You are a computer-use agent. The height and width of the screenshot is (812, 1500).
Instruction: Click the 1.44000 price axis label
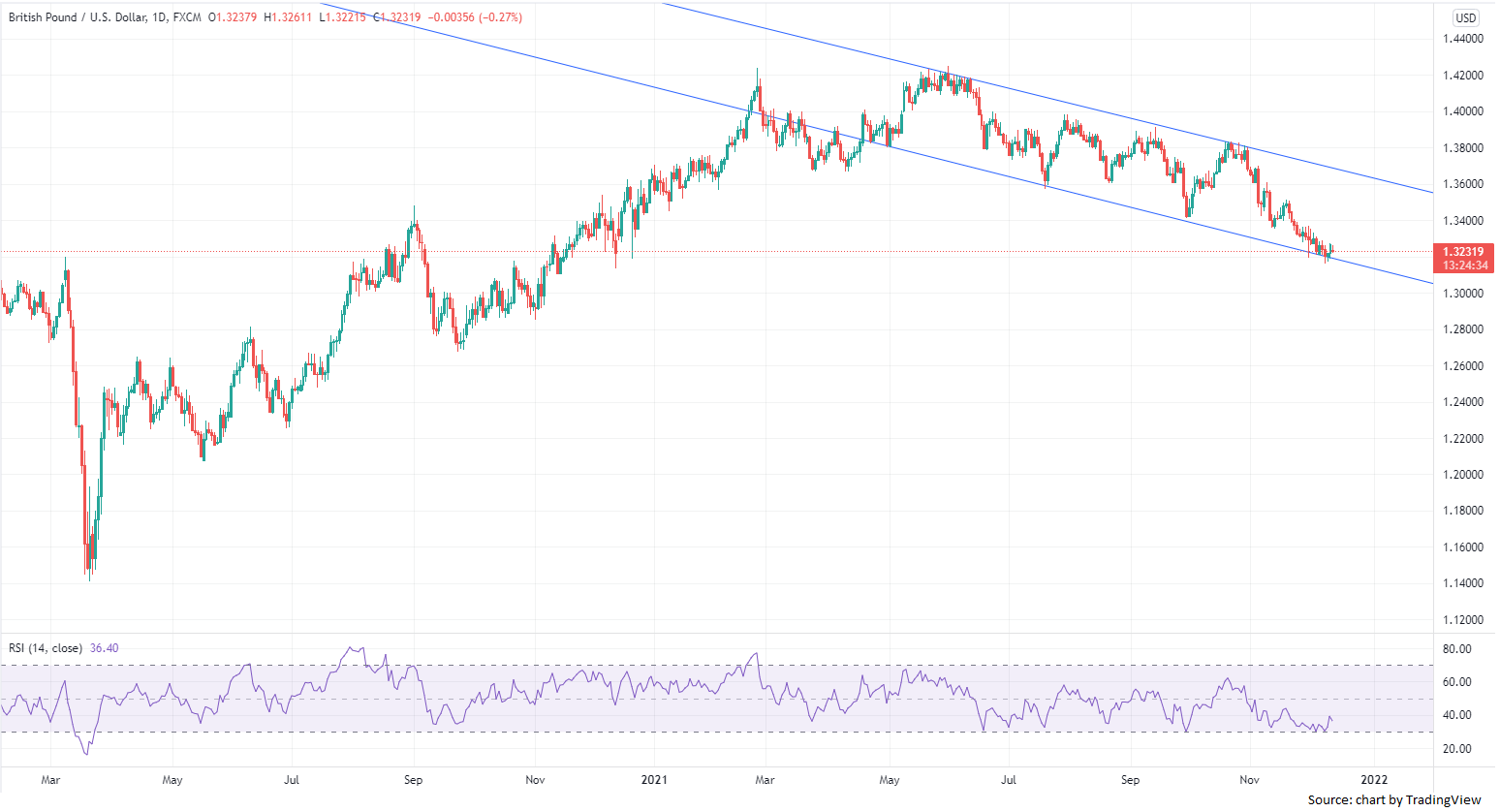[1462, 39]
